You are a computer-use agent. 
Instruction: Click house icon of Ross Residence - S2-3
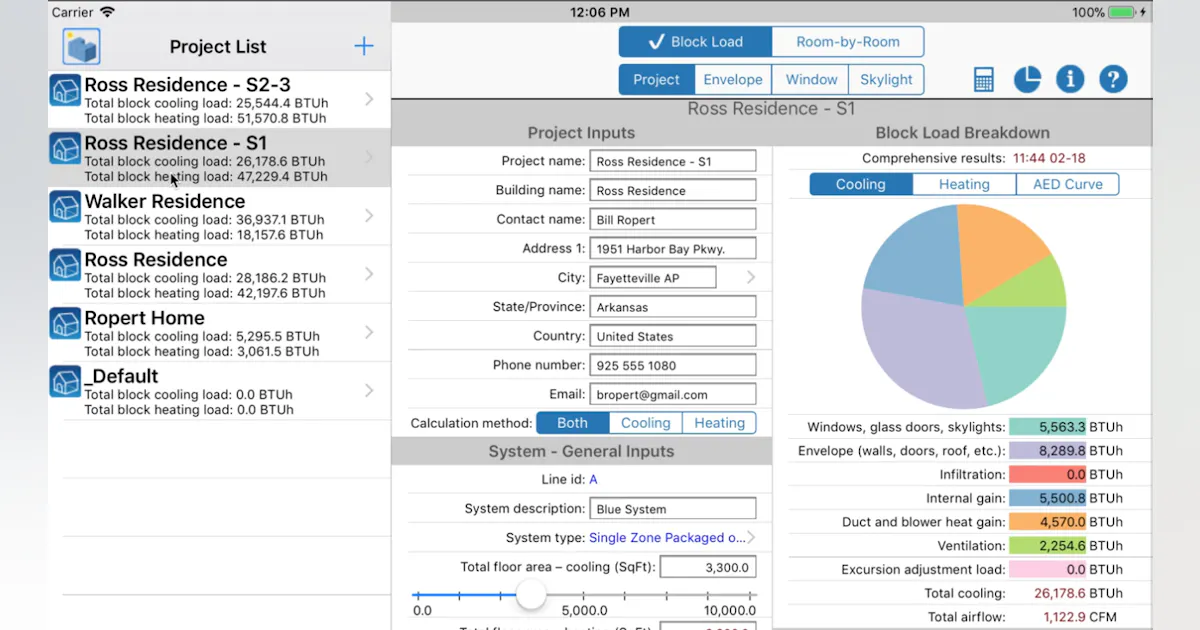(66, 91)
